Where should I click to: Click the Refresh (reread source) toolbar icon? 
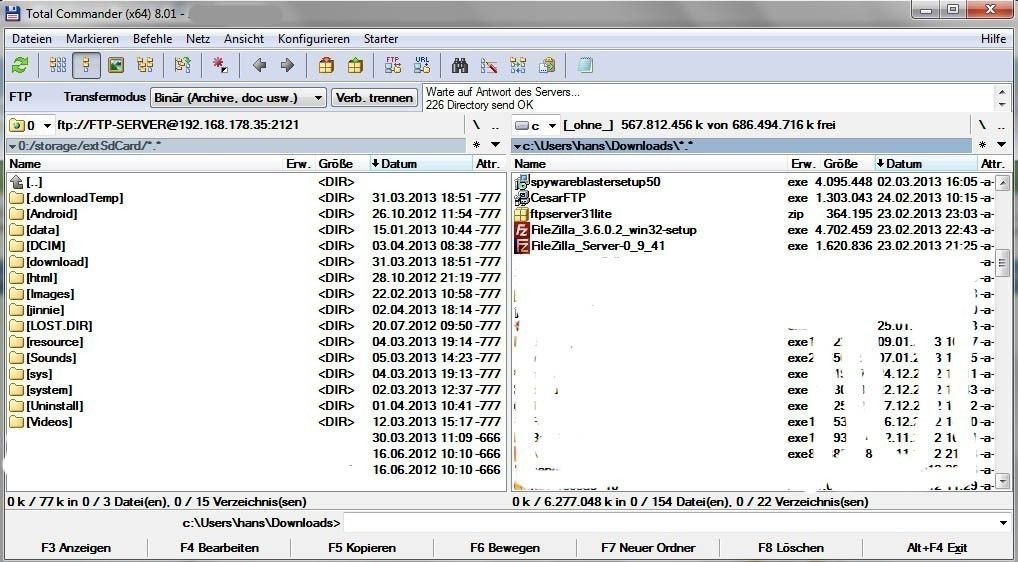(x=20, y=66)
